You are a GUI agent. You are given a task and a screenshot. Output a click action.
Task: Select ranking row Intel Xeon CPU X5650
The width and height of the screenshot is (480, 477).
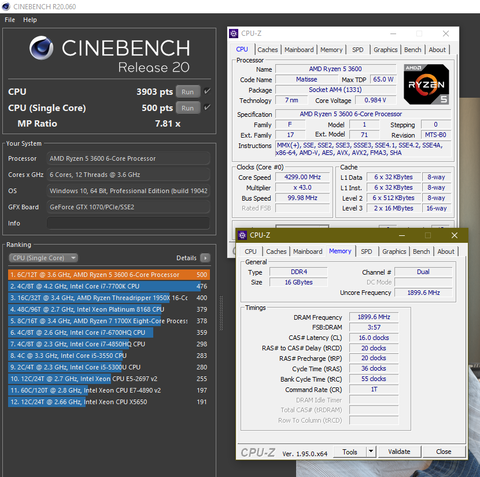click(x=109, y=402)
